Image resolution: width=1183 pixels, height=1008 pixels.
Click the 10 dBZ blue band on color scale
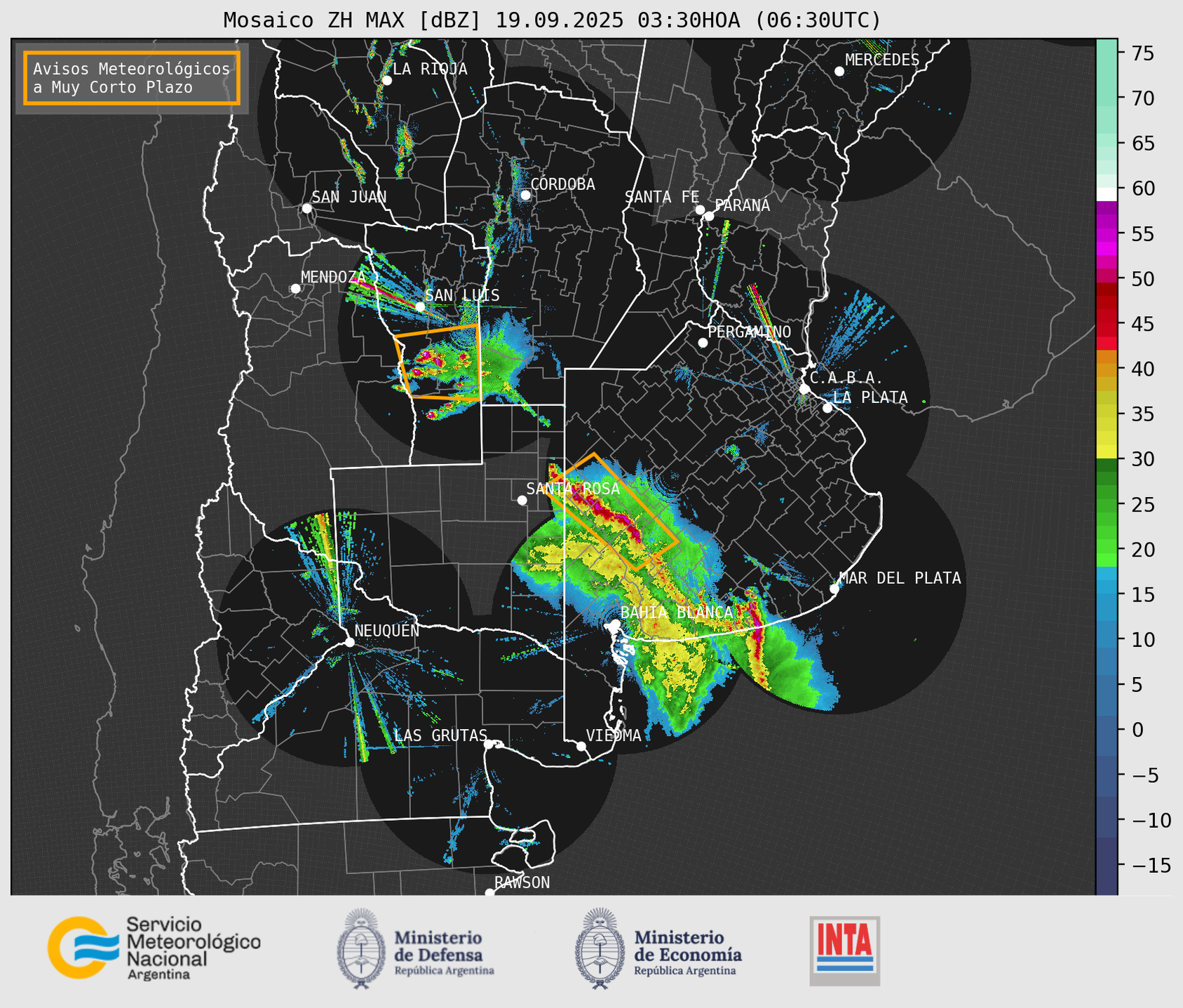(1107, 640)
